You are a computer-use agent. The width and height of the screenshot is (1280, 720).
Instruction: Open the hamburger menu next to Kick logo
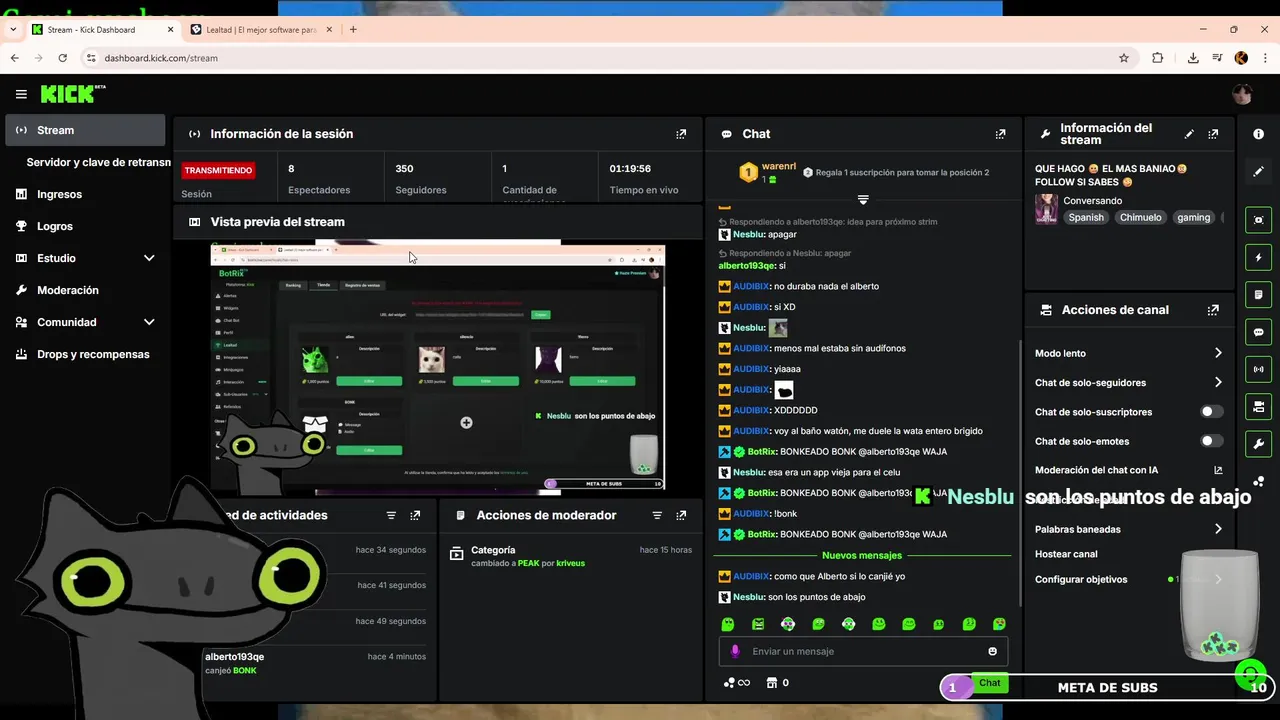click(21, 94)
